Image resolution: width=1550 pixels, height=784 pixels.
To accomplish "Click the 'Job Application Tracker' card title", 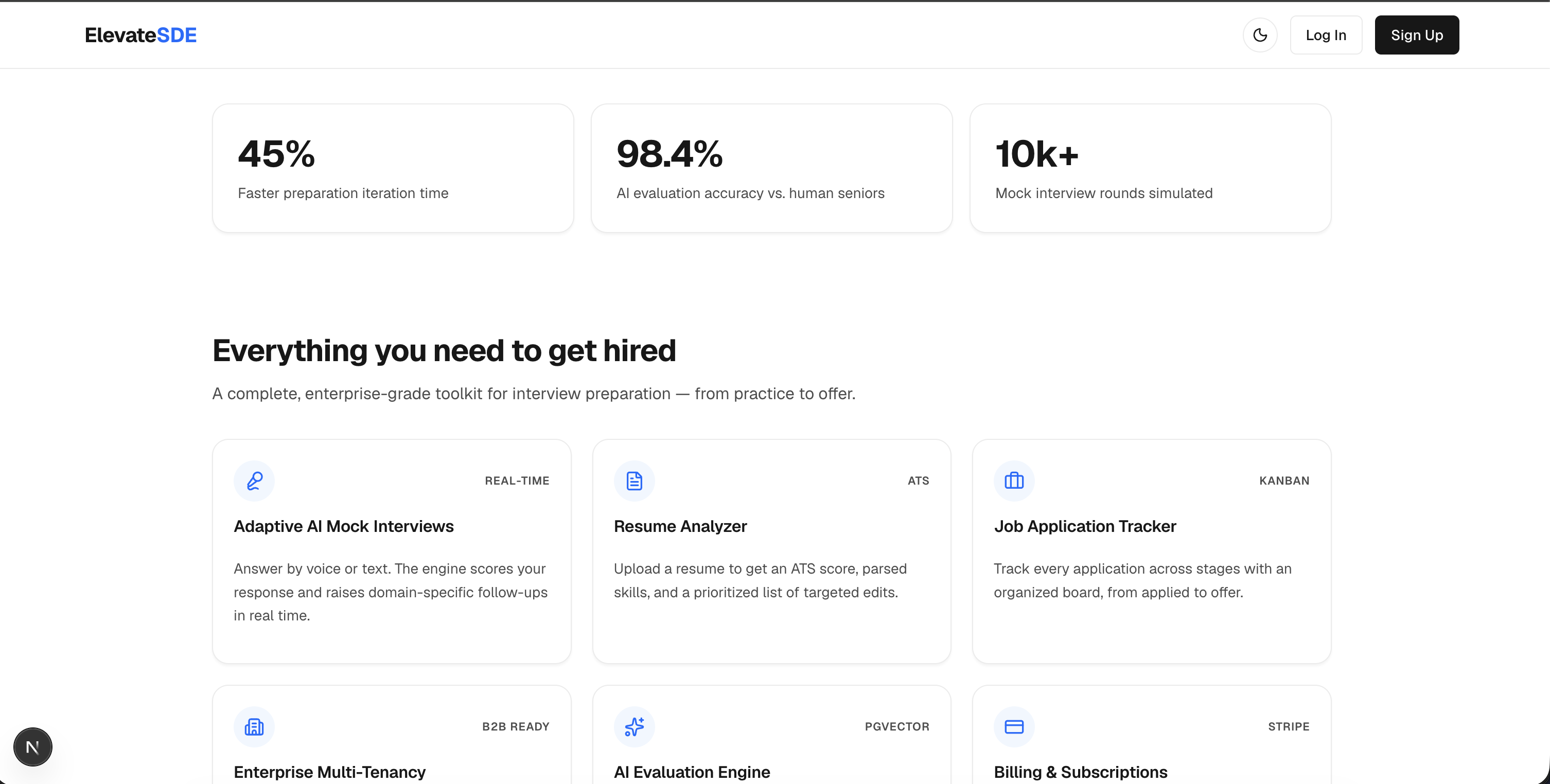I will tap(1085, 526).
